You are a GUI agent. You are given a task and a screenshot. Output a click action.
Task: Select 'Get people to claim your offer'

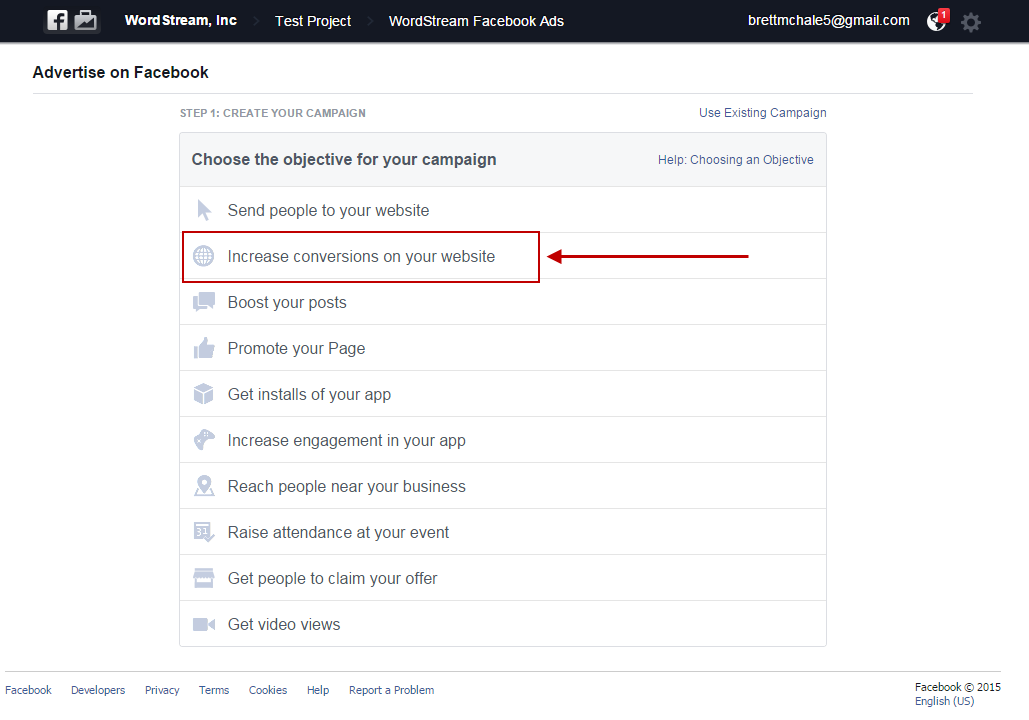pos(503,578)
